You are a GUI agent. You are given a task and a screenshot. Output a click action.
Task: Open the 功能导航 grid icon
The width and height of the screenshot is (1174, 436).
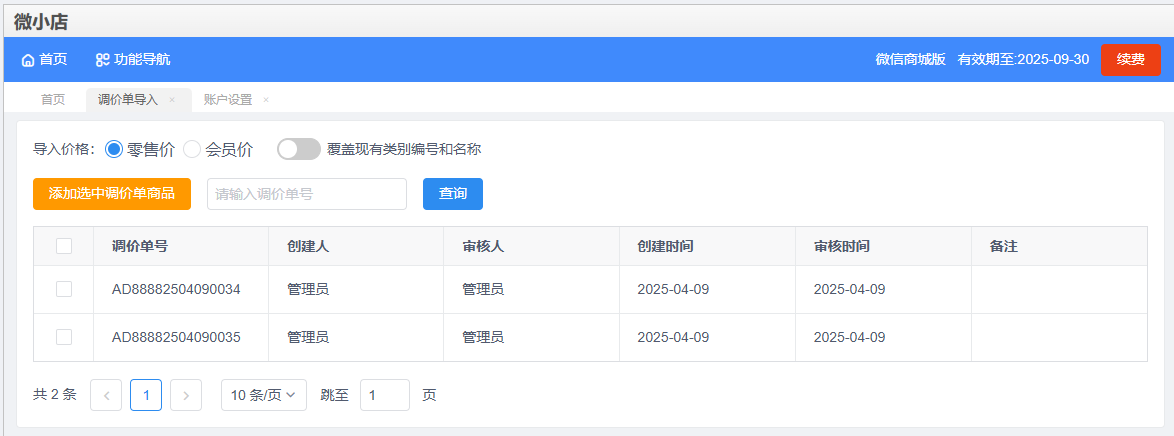103,60
